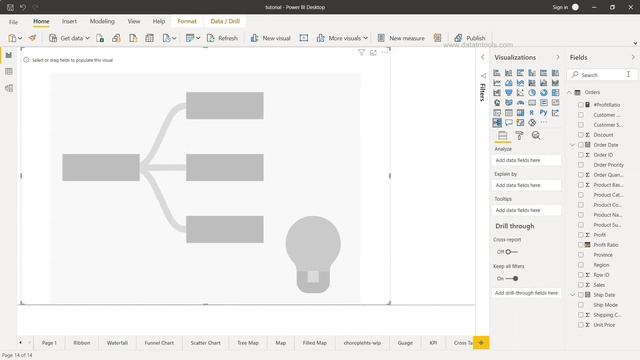Click the Text box icon in ribbon
Viewport: 640px width, 360px height.
coord(304,38)
